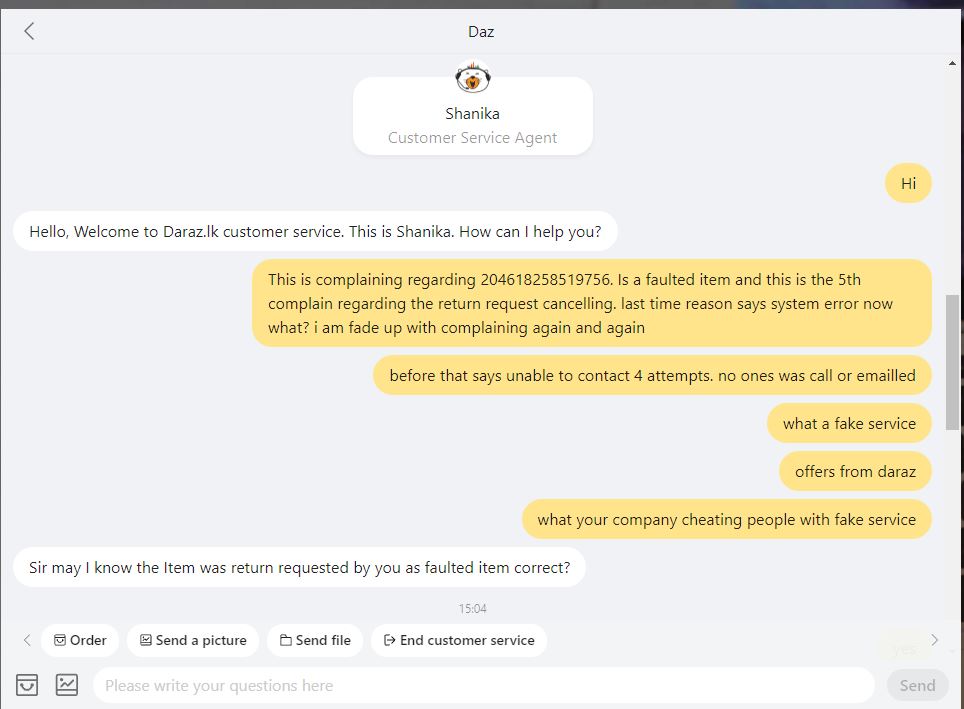
Task: Focus the question input field
Action: point(484,685)
